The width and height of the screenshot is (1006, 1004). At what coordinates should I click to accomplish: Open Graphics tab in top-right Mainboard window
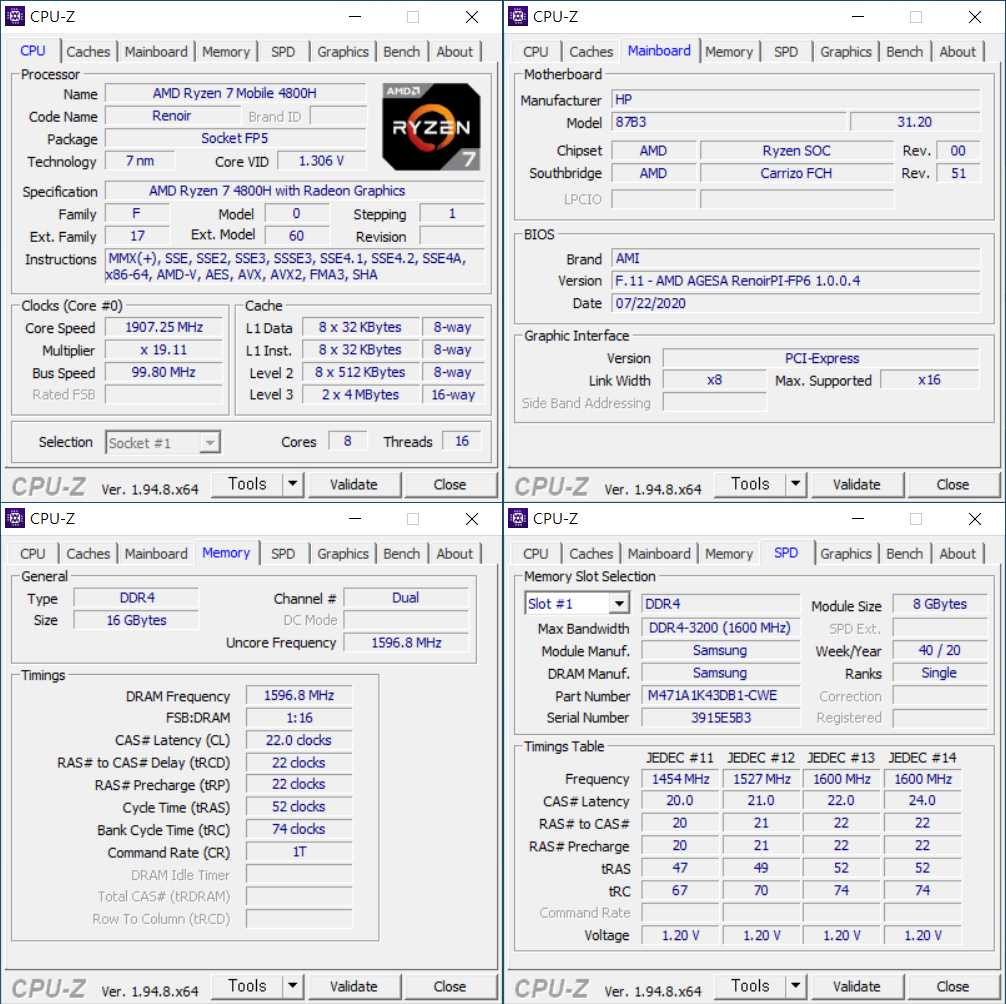point(846,51)
